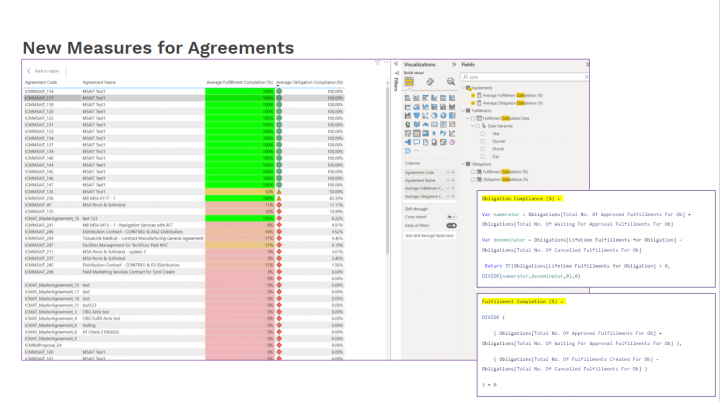Remove Agreement Name from Columns
Screen dimensions: 720x401
[453, 181]
